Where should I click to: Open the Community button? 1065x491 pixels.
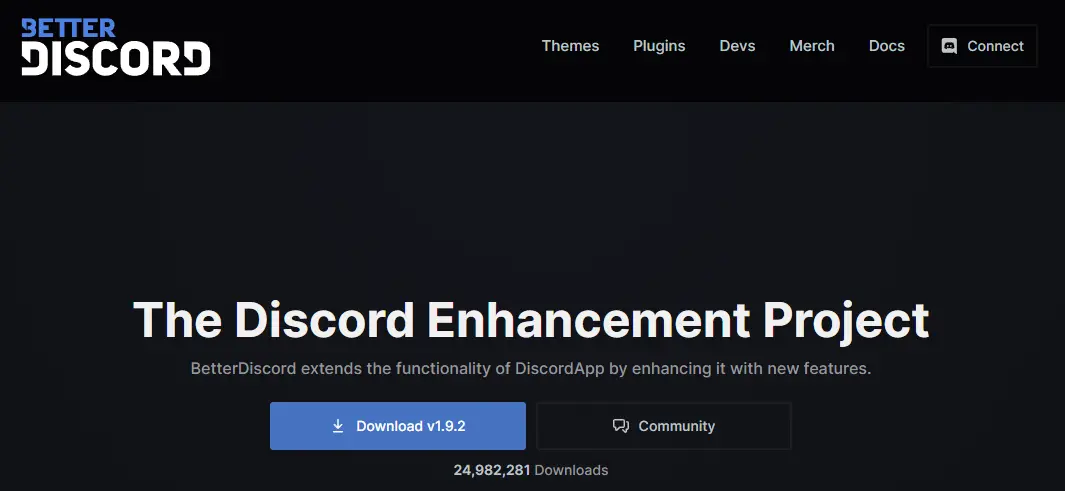(x=664, y=426)
